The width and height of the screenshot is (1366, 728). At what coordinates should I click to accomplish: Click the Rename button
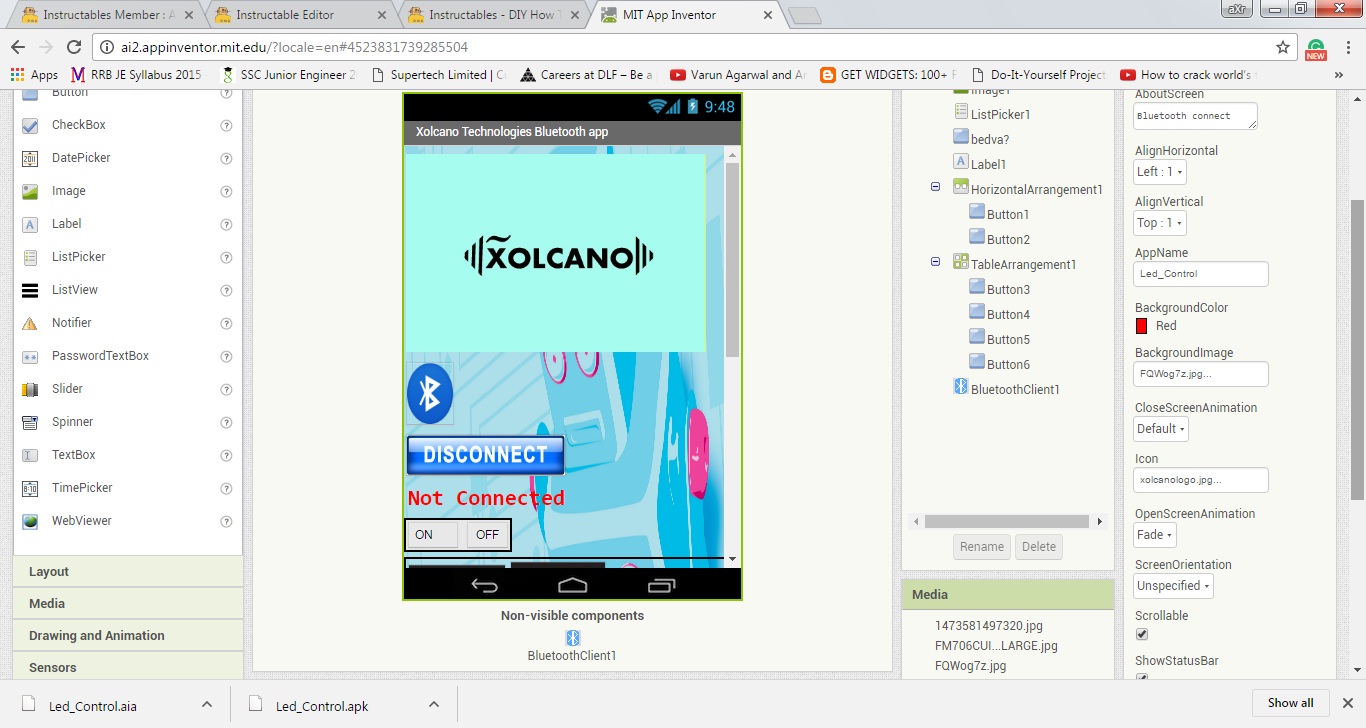[982, 547]
